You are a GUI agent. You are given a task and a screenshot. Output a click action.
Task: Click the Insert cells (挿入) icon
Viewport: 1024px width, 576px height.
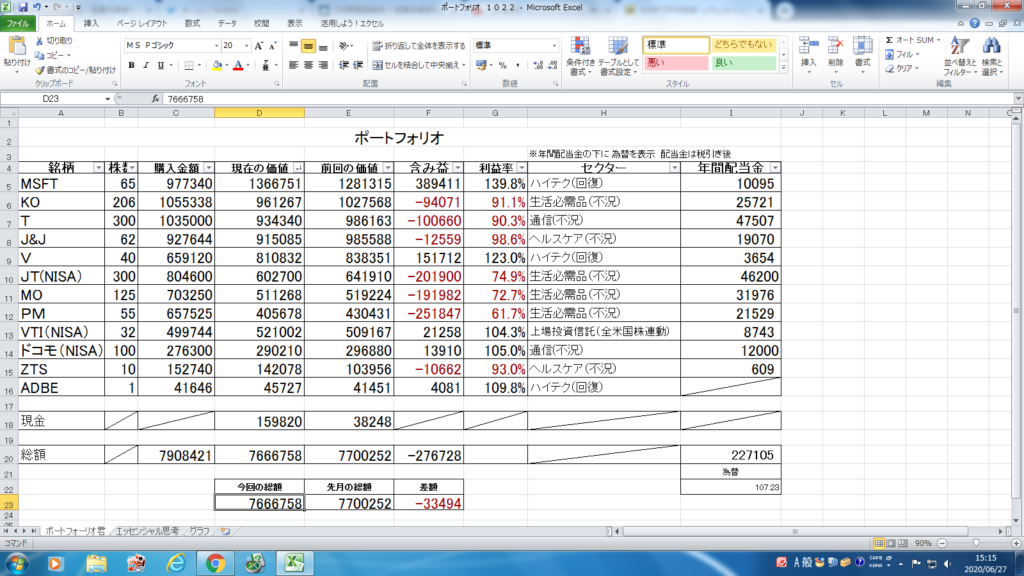point(808,47)
